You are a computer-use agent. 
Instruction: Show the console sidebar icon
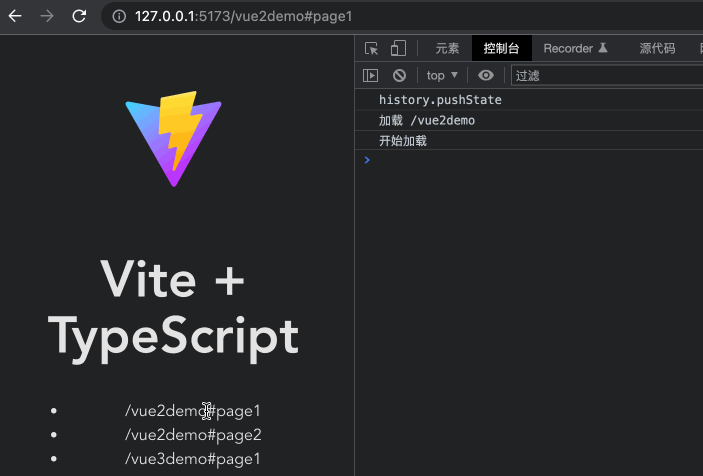[x=370, y=75]
